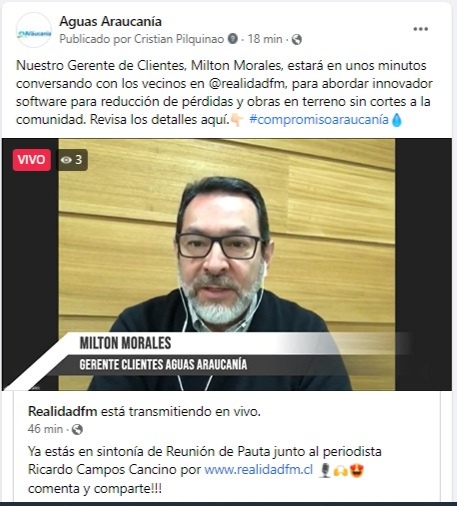Click the pointing hand emoji in post
Viewport: 457px width, 506px height.
(237, 120)
